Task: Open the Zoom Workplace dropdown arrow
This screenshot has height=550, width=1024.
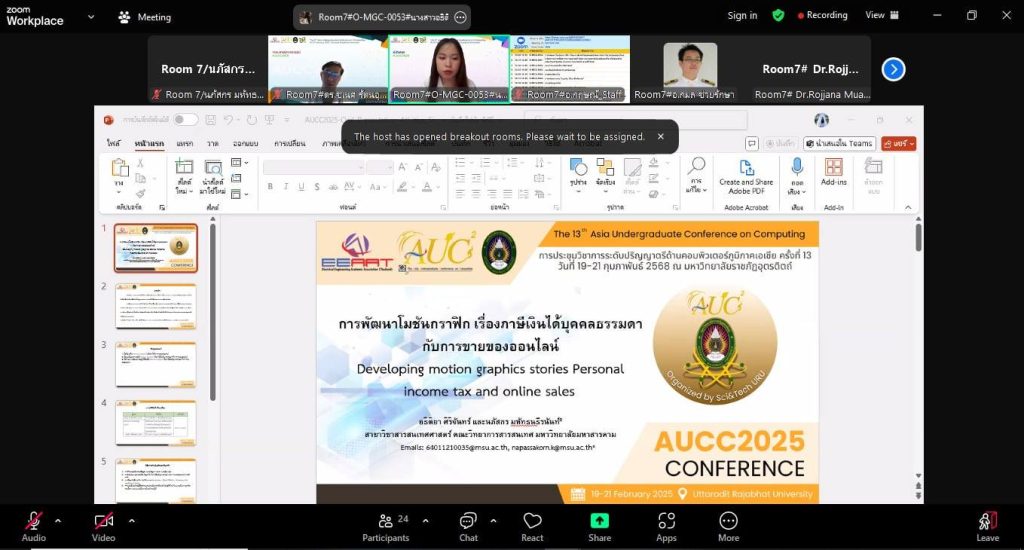Action: click(91, 17)
